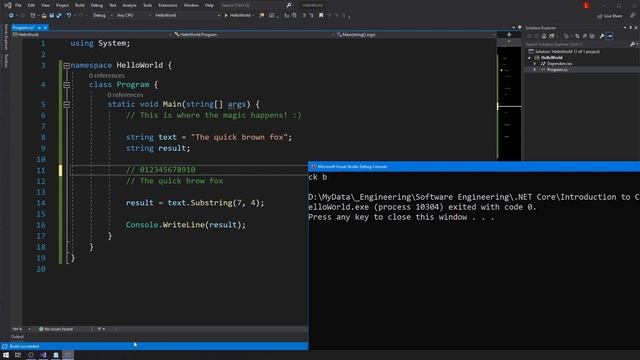Viewport: 640px width, 360px height.
Task: Click the Solution Explorer Properties wrench icon
Action: [x=602, y=36]
